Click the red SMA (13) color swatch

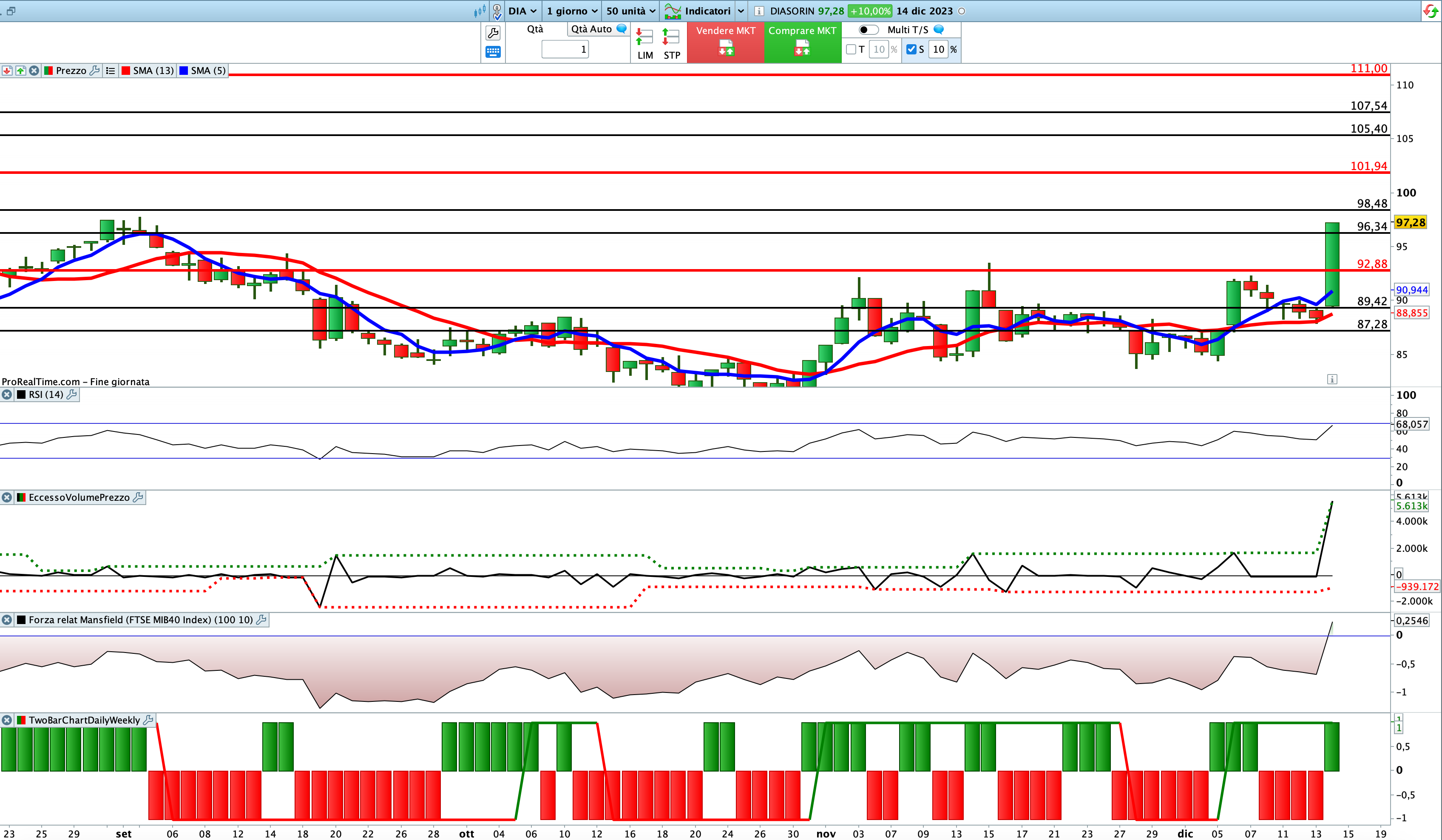coord(126,71)
